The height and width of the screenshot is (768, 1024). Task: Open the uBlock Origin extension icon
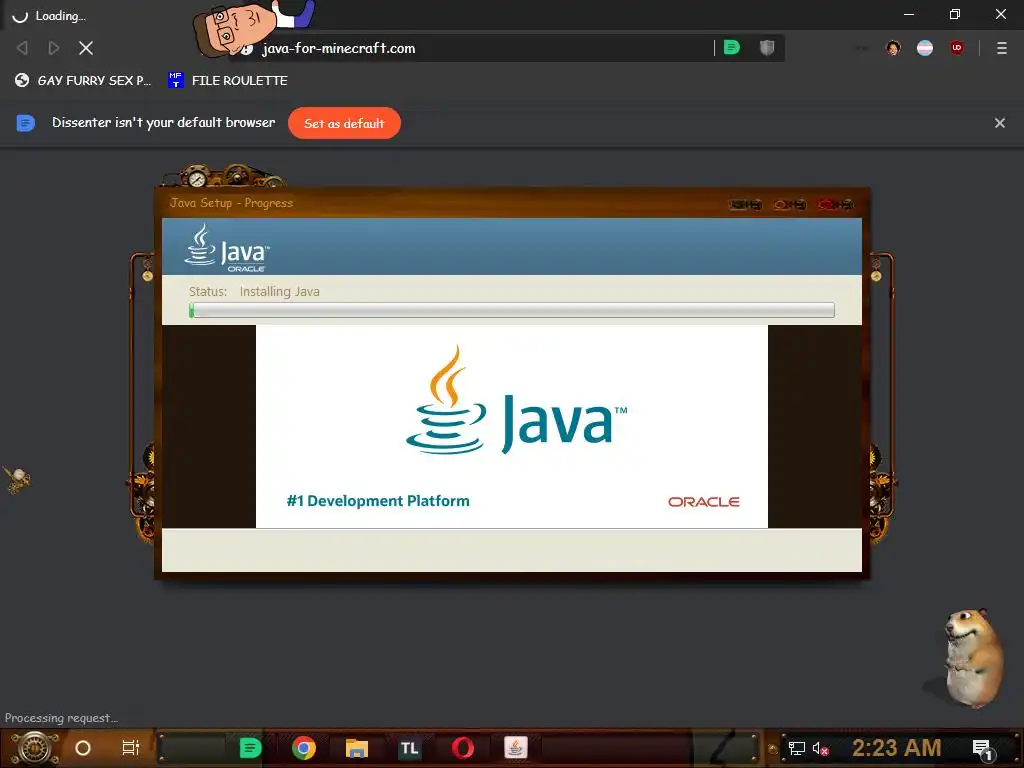click(x=957, y=48)
